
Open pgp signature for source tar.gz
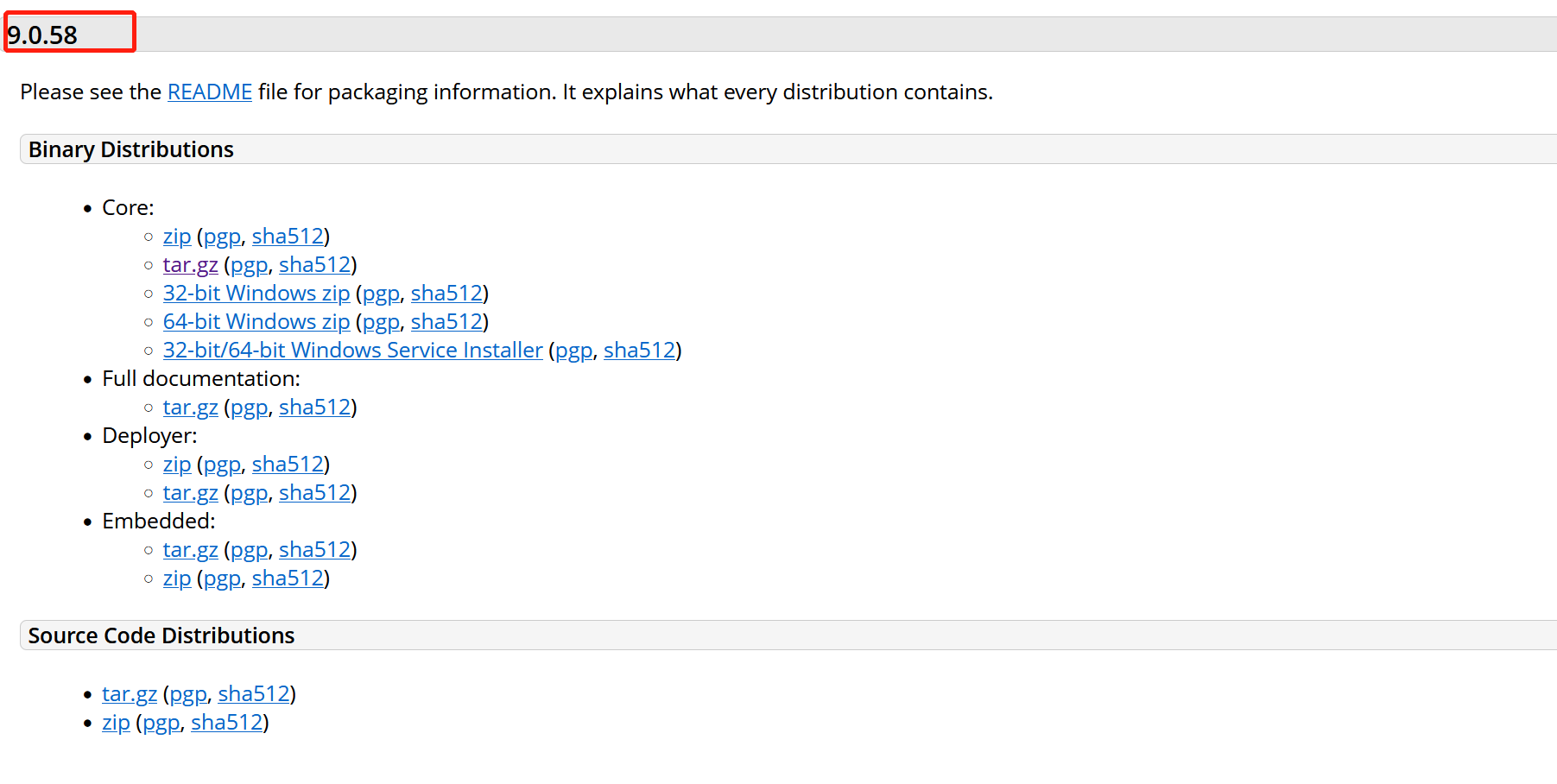coord(188,694)
